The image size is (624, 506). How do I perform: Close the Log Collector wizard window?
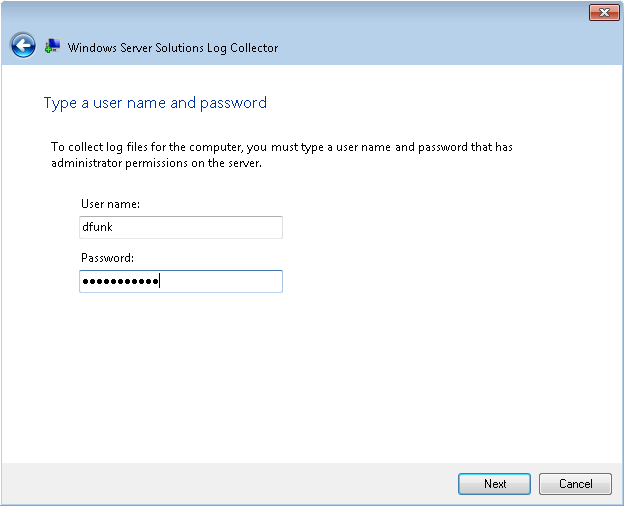pyautogui.click(x=602, y=12)
